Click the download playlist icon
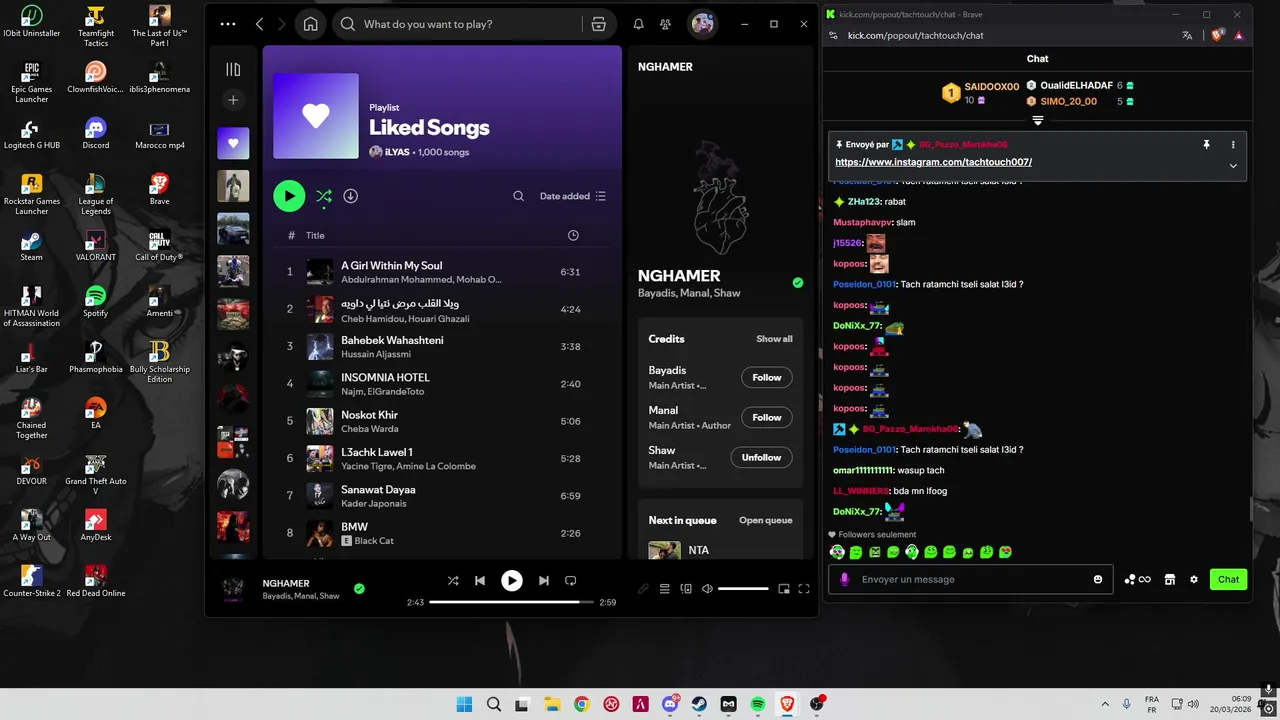The height and width of the screenshot is (720, 1280). (x=350, y=196)
